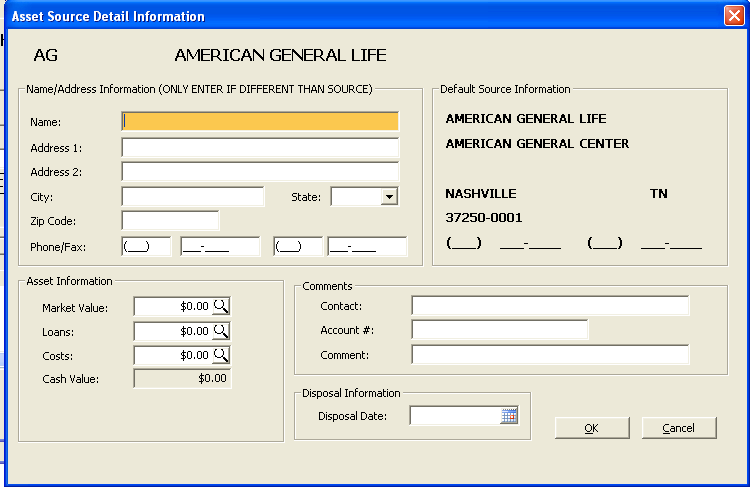The width and height of the screenshot is (750, 487).
Task: Select the Address 2 input field
Action: [x=260, y=172]
